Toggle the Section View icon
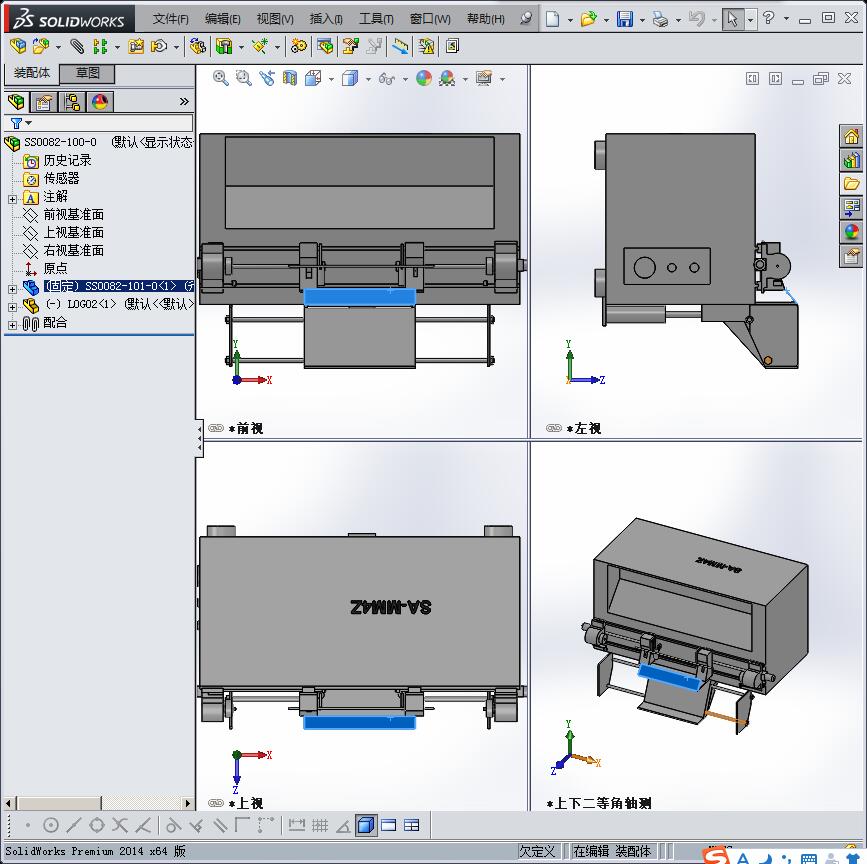867x864 pixels. (x=290, y=78)
